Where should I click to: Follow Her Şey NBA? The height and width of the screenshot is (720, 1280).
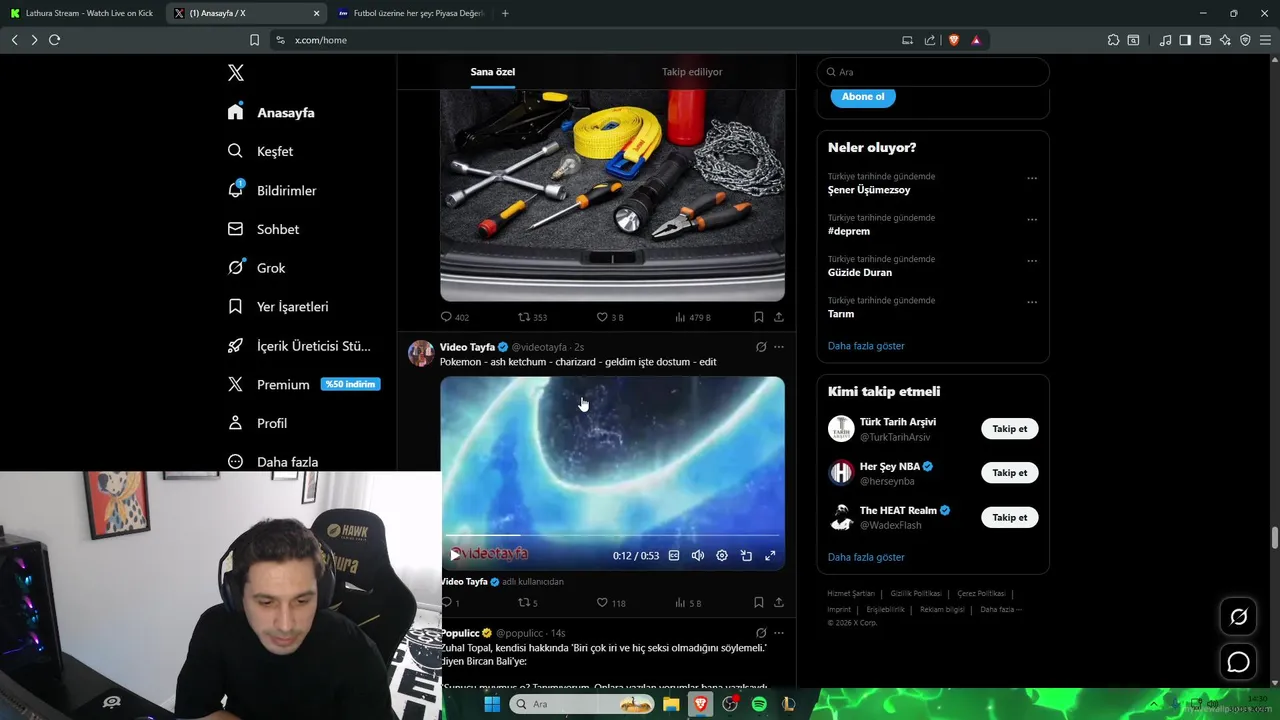tap(1010, 473)
